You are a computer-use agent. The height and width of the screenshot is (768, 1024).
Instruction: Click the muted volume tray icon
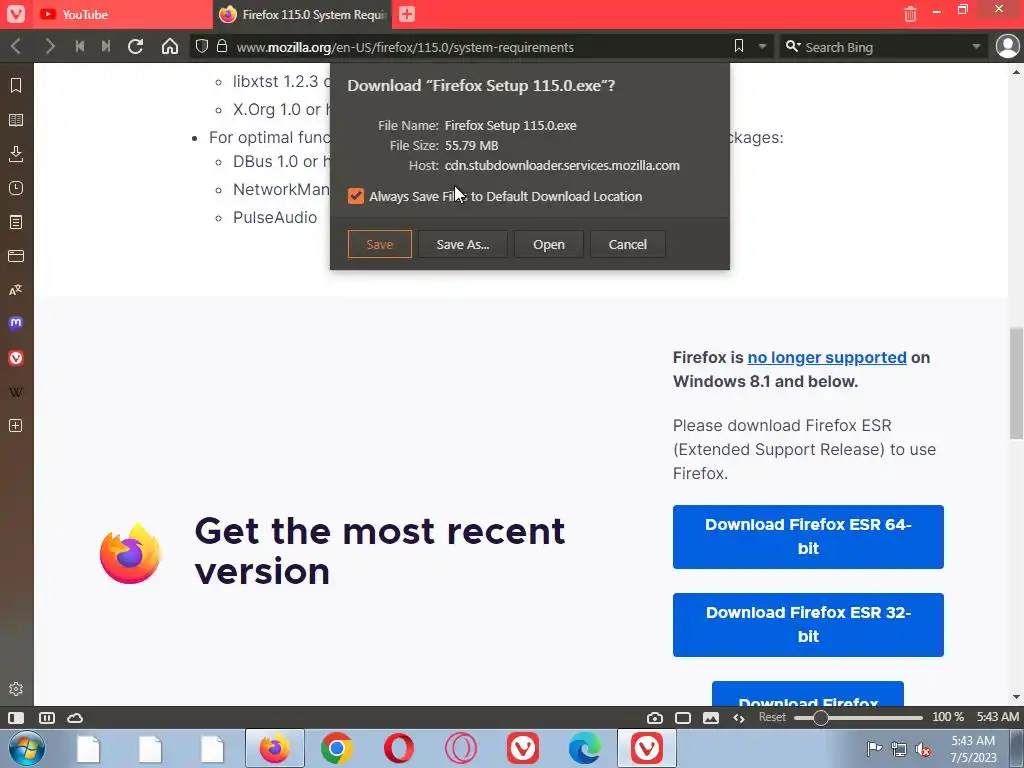pyautogui.click(x=923, y=750)
